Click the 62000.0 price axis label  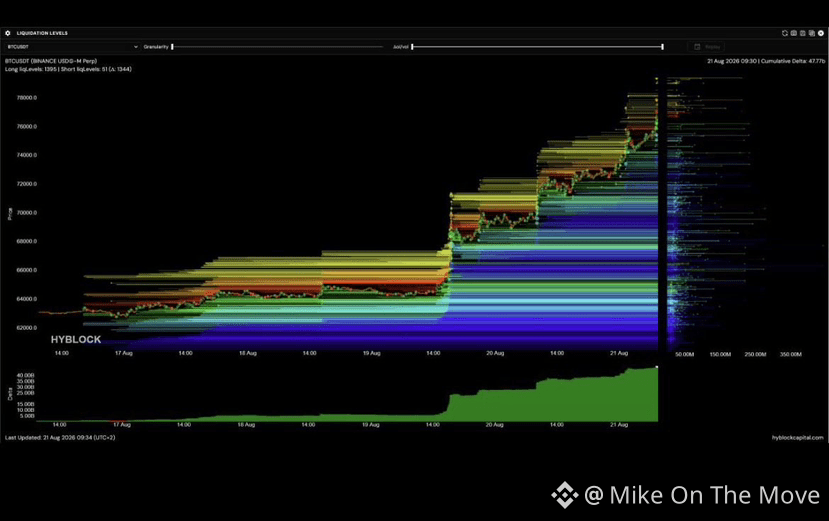tap(27, 328)
